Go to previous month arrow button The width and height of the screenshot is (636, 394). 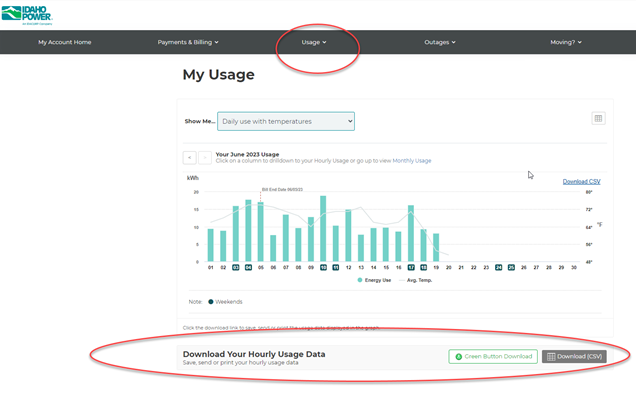189,157
